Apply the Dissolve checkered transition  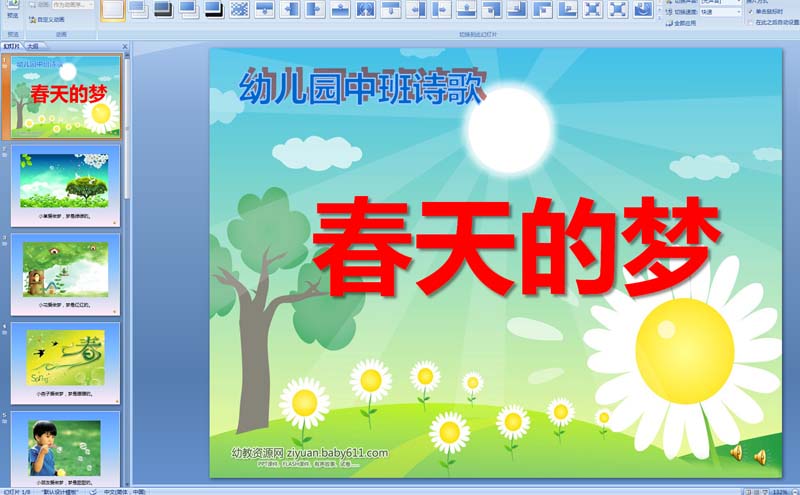(x=239, y=9)
